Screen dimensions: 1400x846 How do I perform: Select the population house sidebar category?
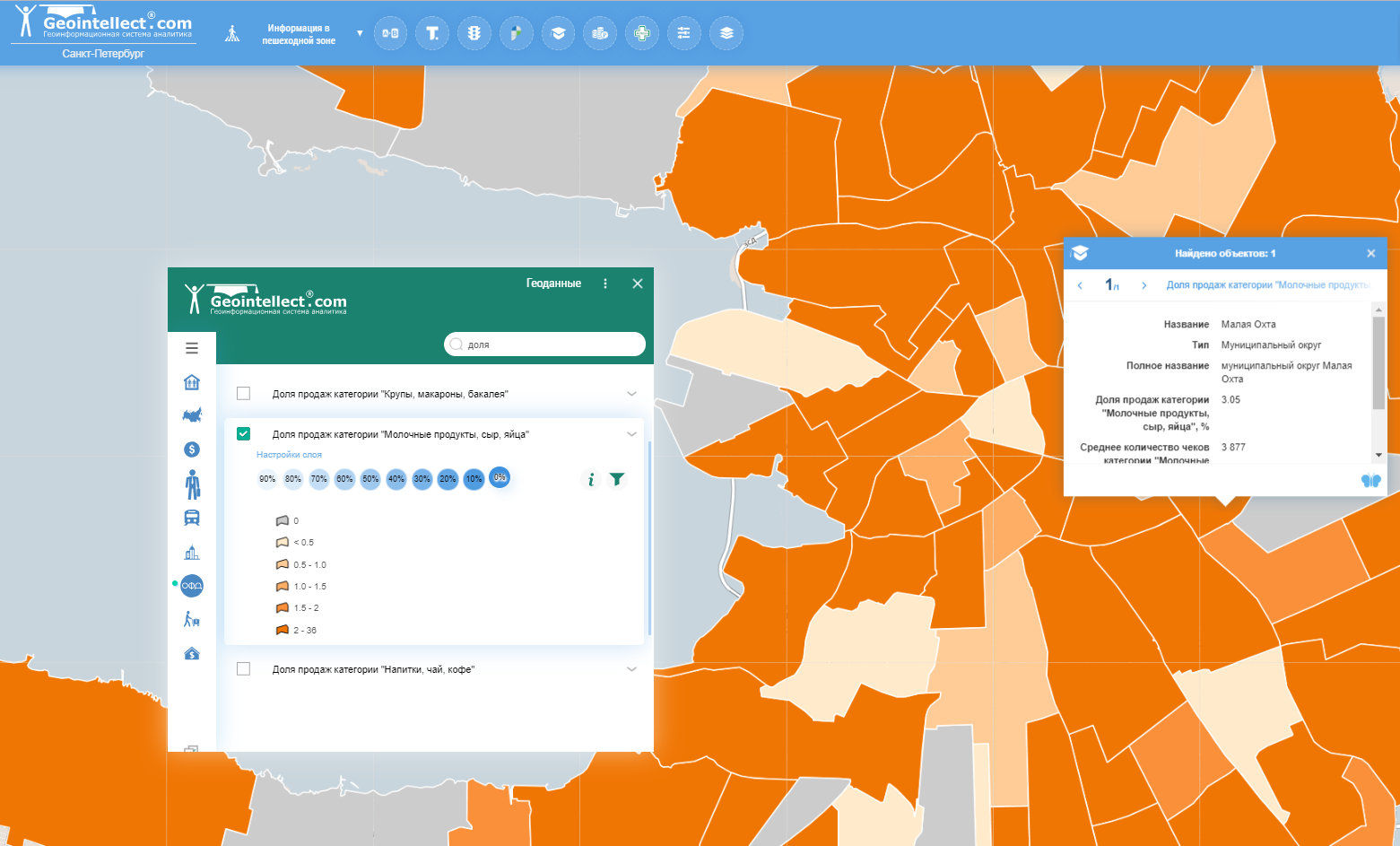(x=192, y=382)
